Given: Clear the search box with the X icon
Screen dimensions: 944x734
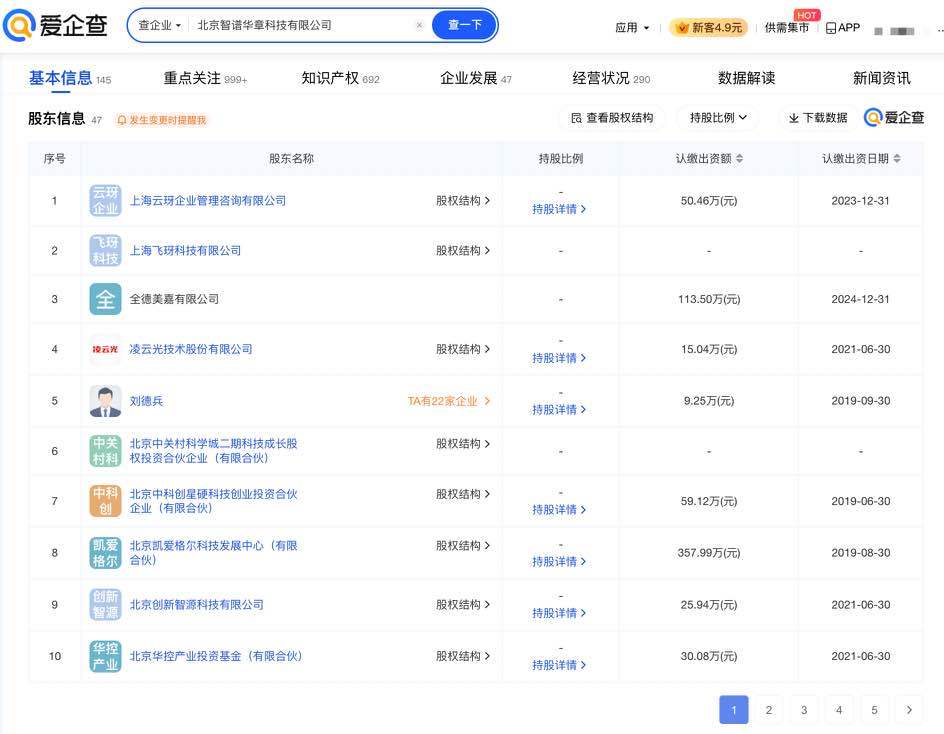Looking at the screenshot, I should click(419, 26).
